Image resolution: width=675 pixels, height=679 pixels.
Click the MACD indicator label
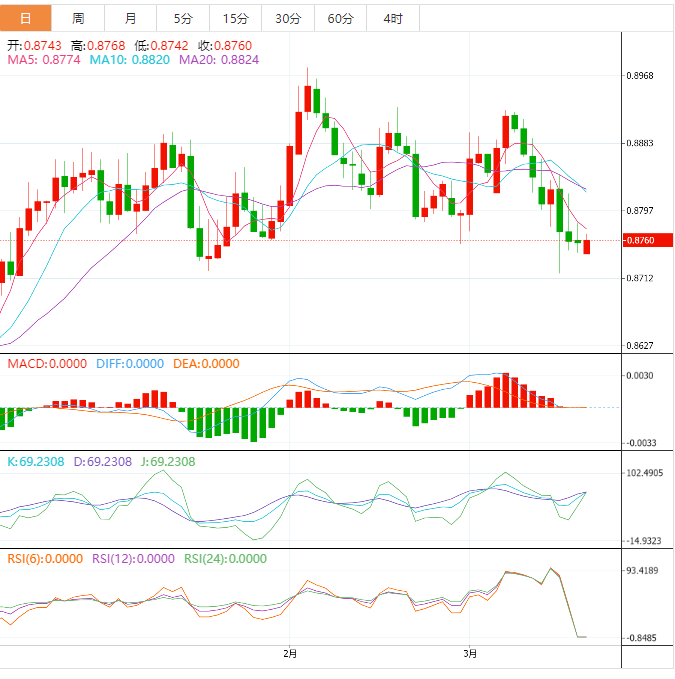pos(47,364)
